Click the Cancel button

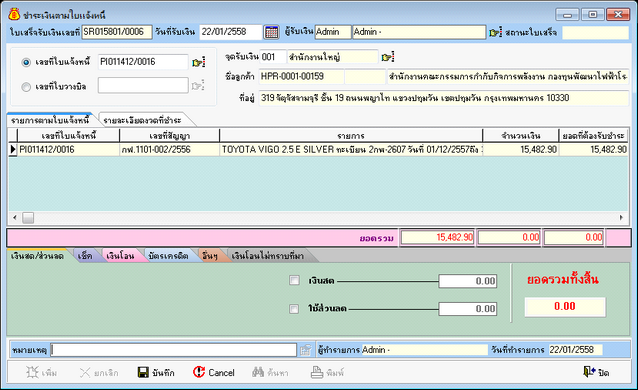tap(214, 372)
